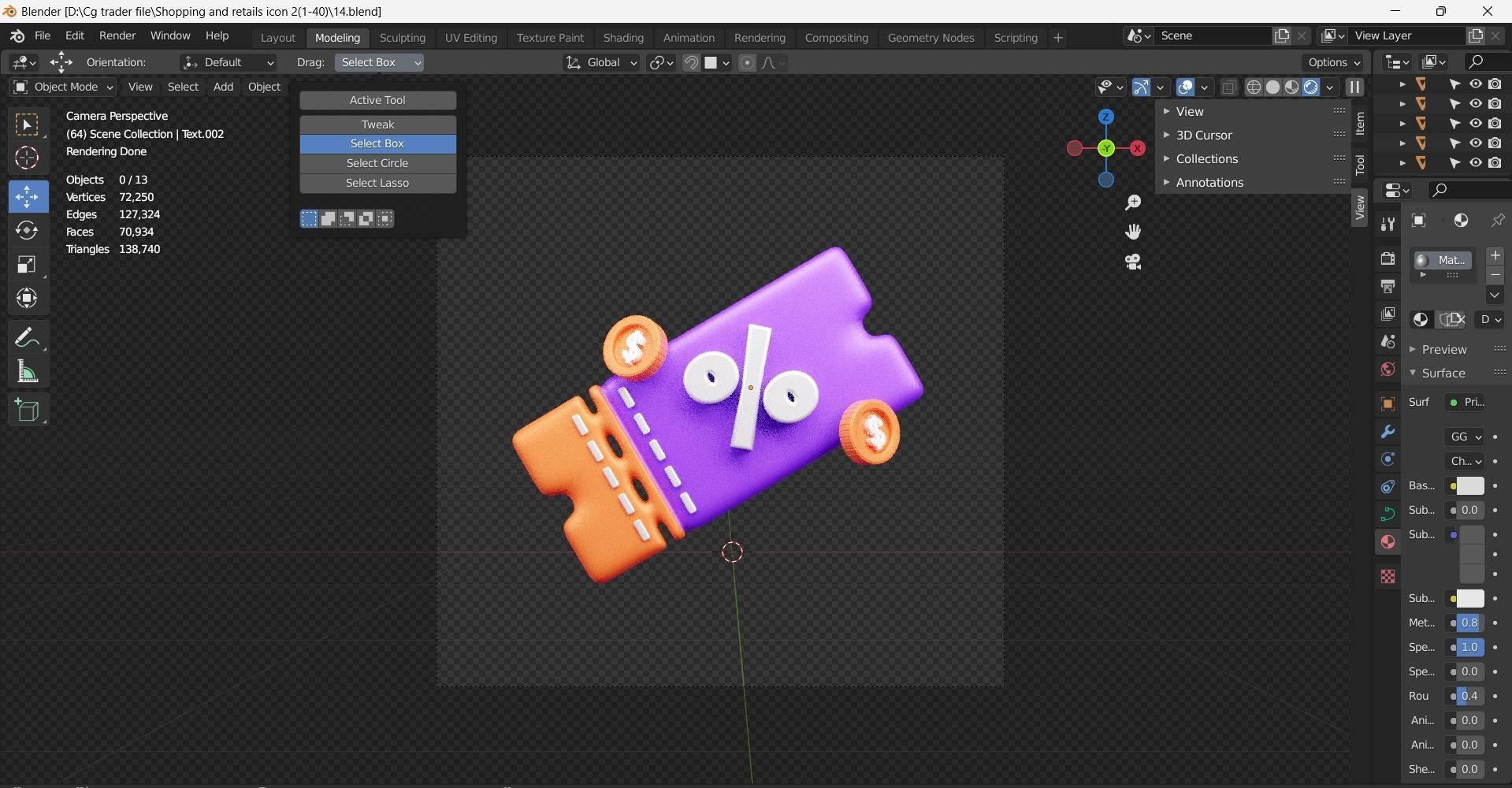Click the zoom viewport magnifier icon
The width and height of the screenshot is (1512, 788).
[1133, 203]
